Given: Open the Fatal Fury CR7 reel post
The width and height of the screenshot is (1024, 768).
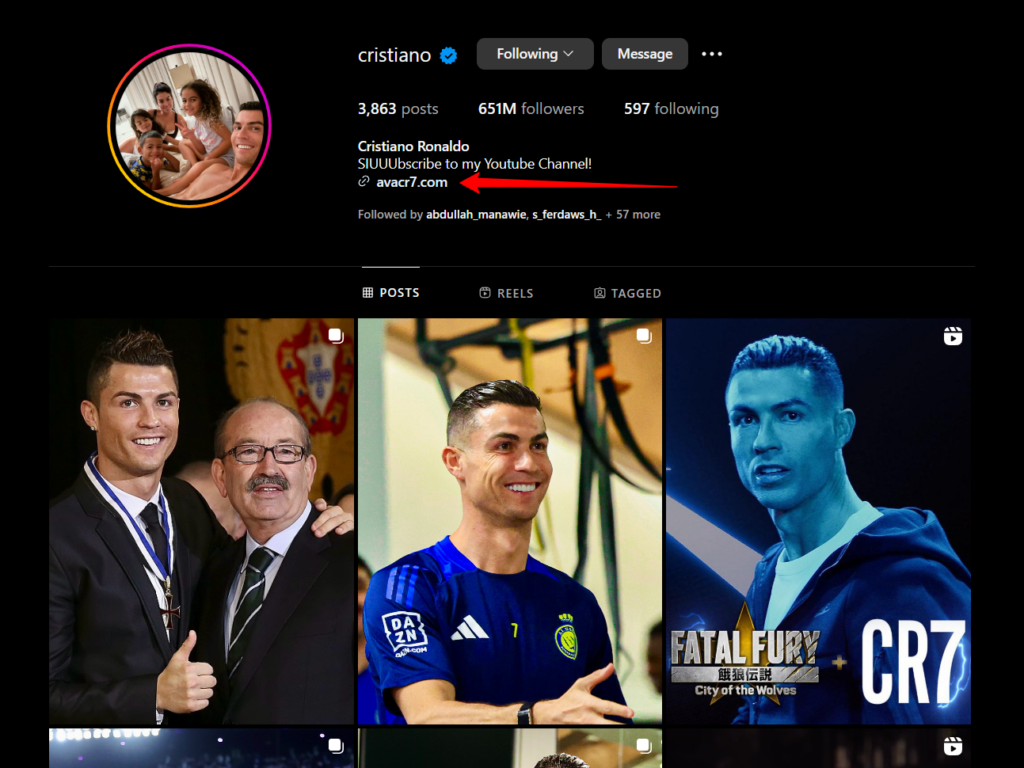Looking at the screenshot, I should point(818,521).
